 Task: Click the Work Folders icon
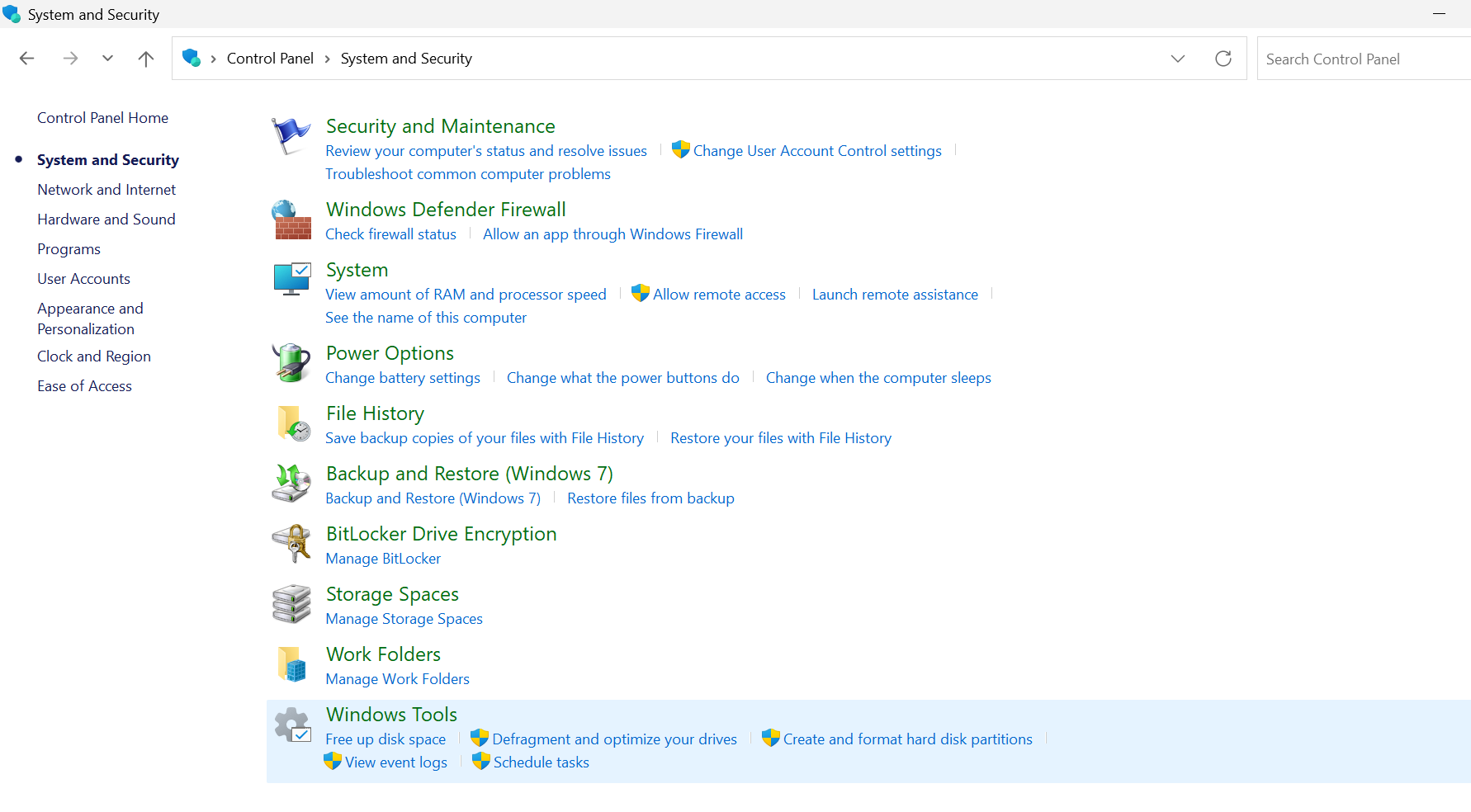pos(291,664)
